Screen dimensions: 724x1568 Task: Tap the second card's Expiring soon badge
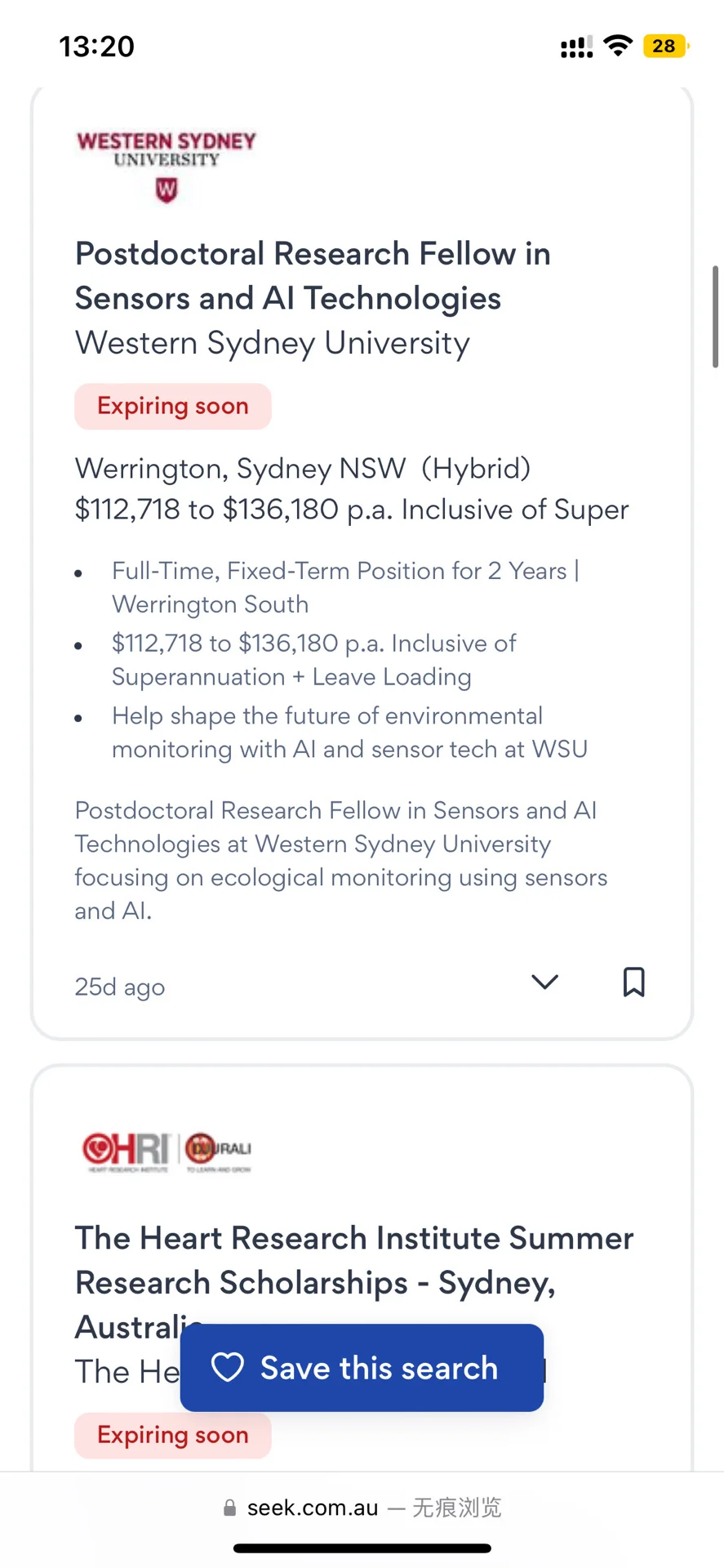173,1435
